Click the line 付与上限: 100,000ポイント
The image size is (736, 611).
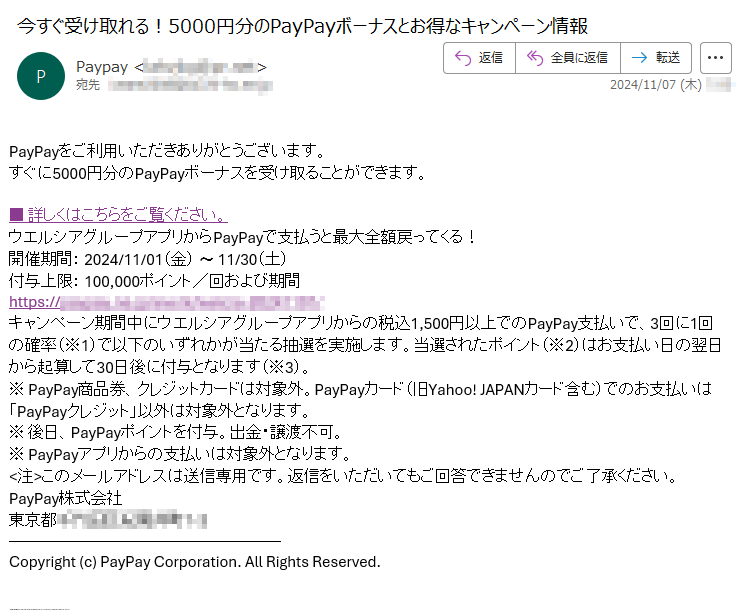tap(154, 281)
